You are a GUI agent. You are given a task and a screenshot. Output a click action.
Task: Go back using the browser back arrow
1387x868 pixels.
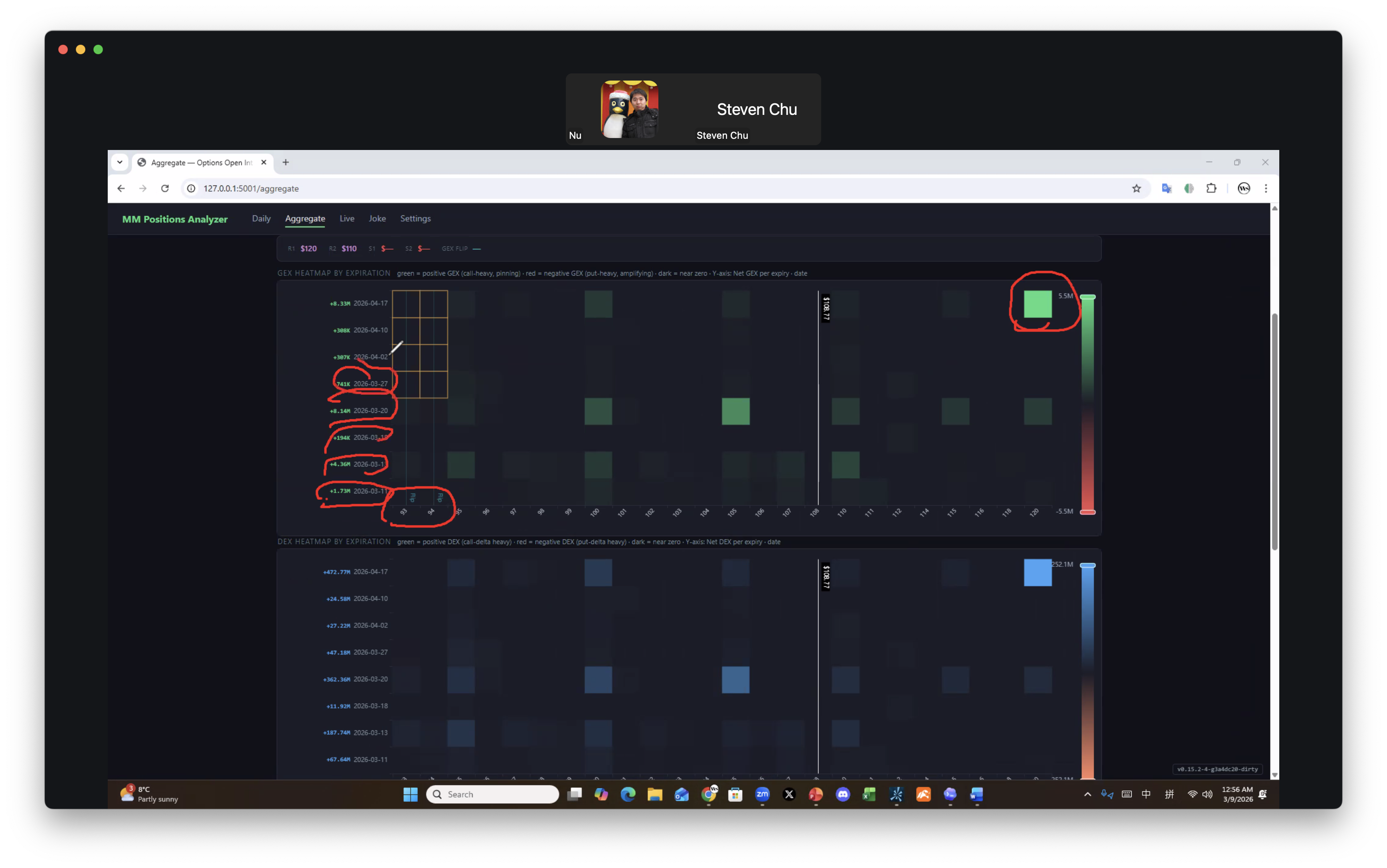[x=121, y=188]
